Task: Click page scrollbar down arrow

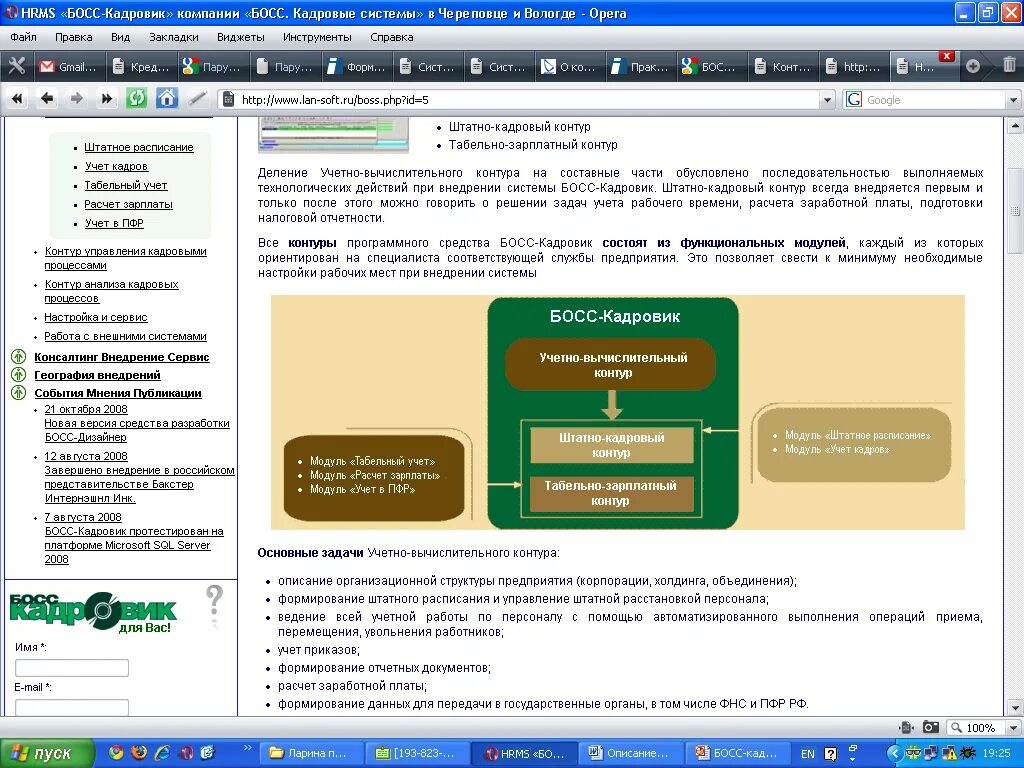Action: (1014, 707)
